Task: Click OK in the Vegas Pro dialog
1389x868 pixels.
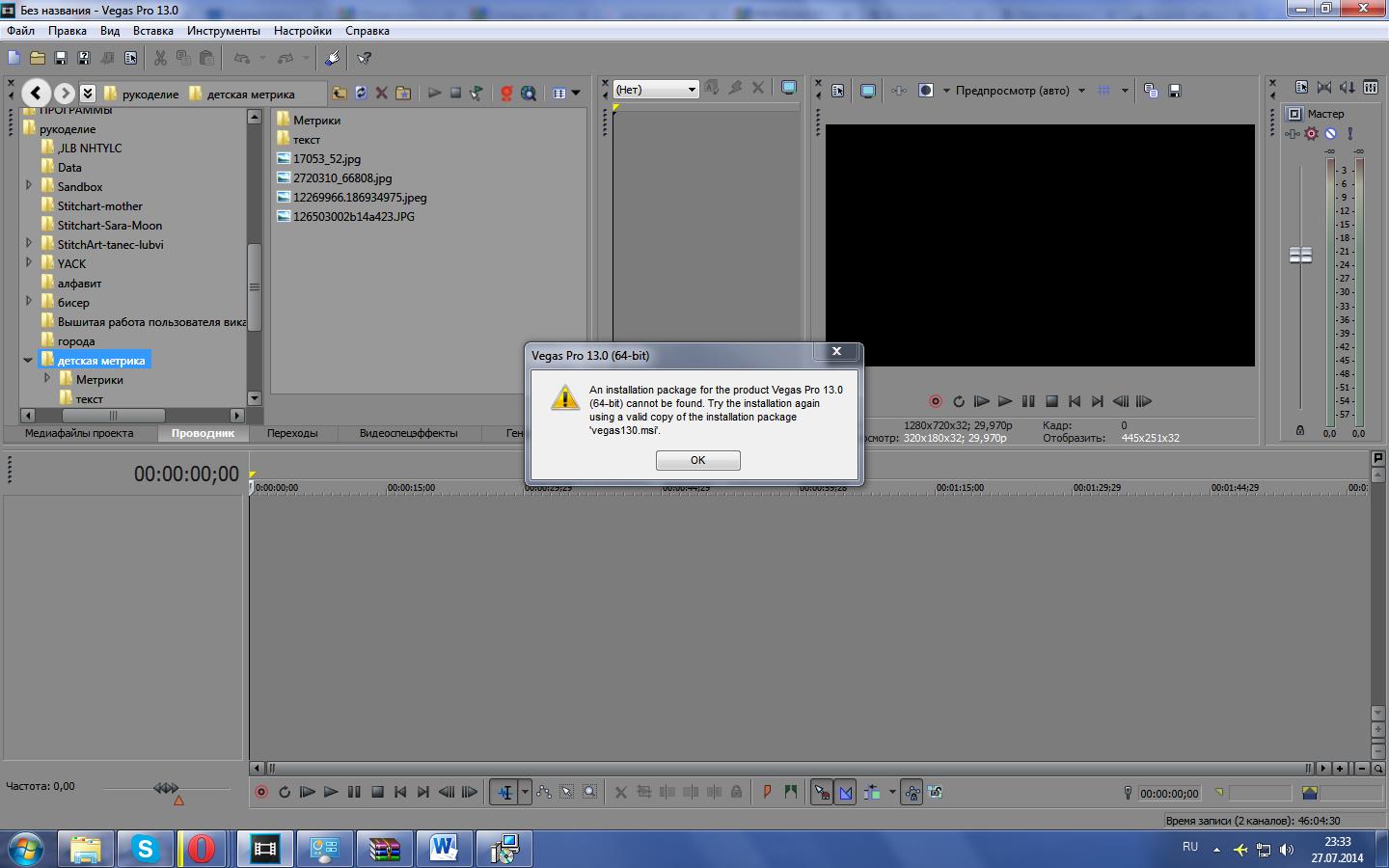Action: (698, 460)
